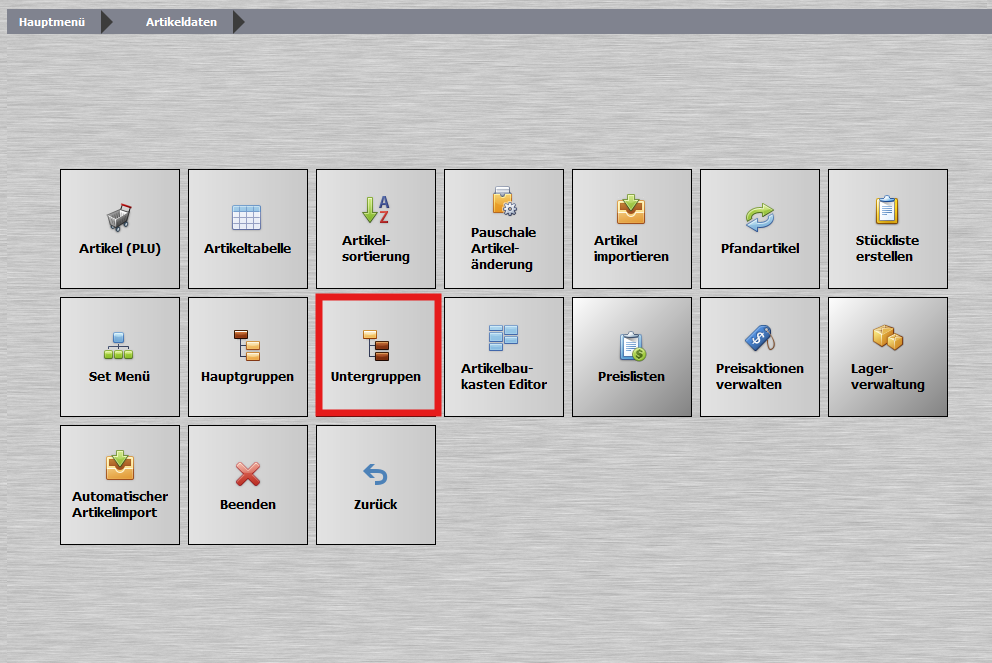Select the highlighted Untergruppen tile
This screenshot has width=992, height=663.
coord(376,357)
